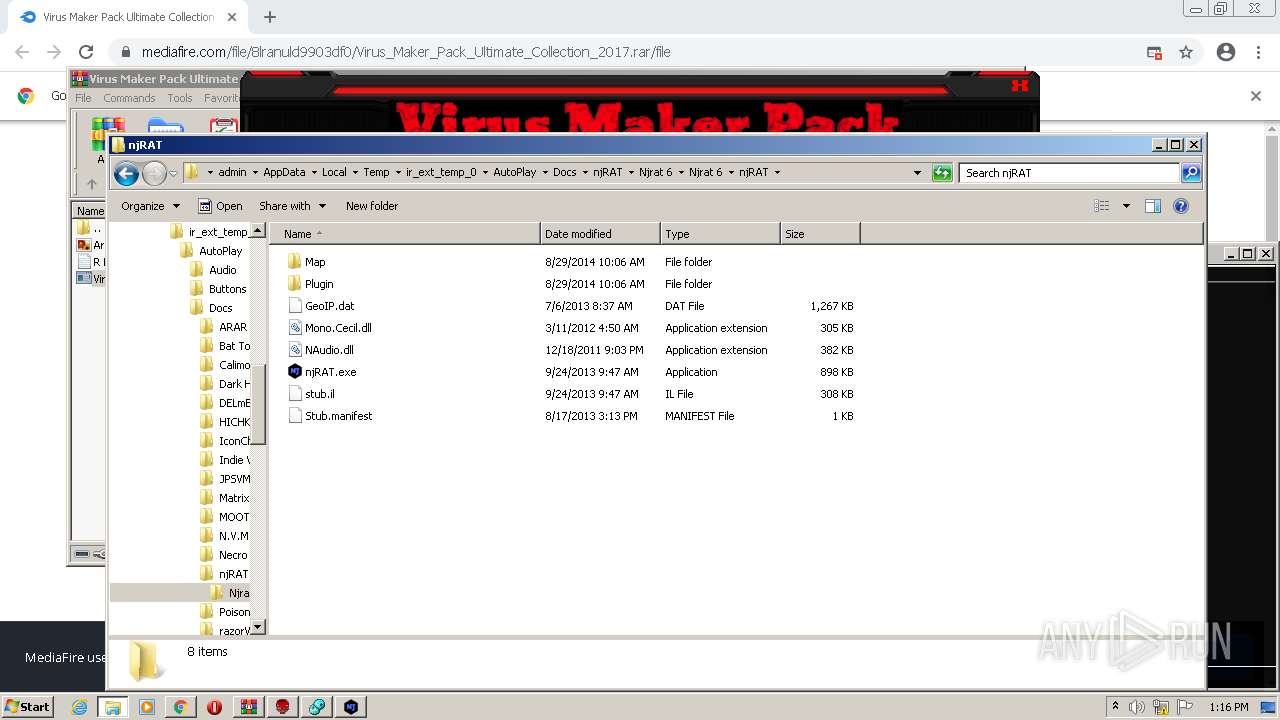Open the recent pages dropdown arrow
The image size is (1280, 720).
tap(173, 174)
